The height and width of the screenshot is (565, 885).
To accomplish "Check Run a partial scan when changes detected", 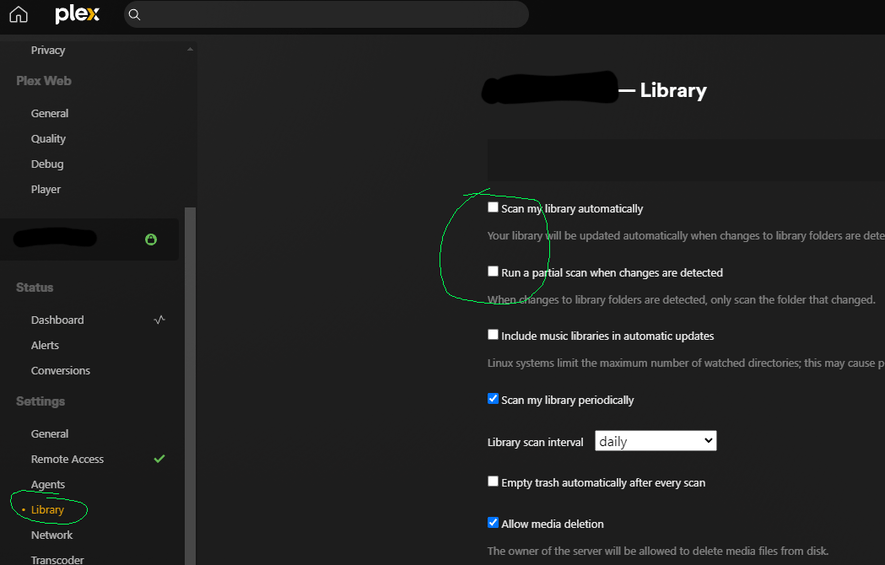I will coord(493,271).
